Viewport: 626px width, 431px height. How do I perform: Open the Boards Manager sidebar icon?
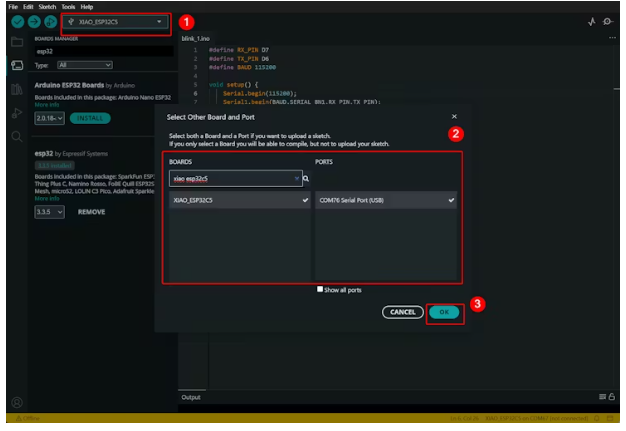17,65
